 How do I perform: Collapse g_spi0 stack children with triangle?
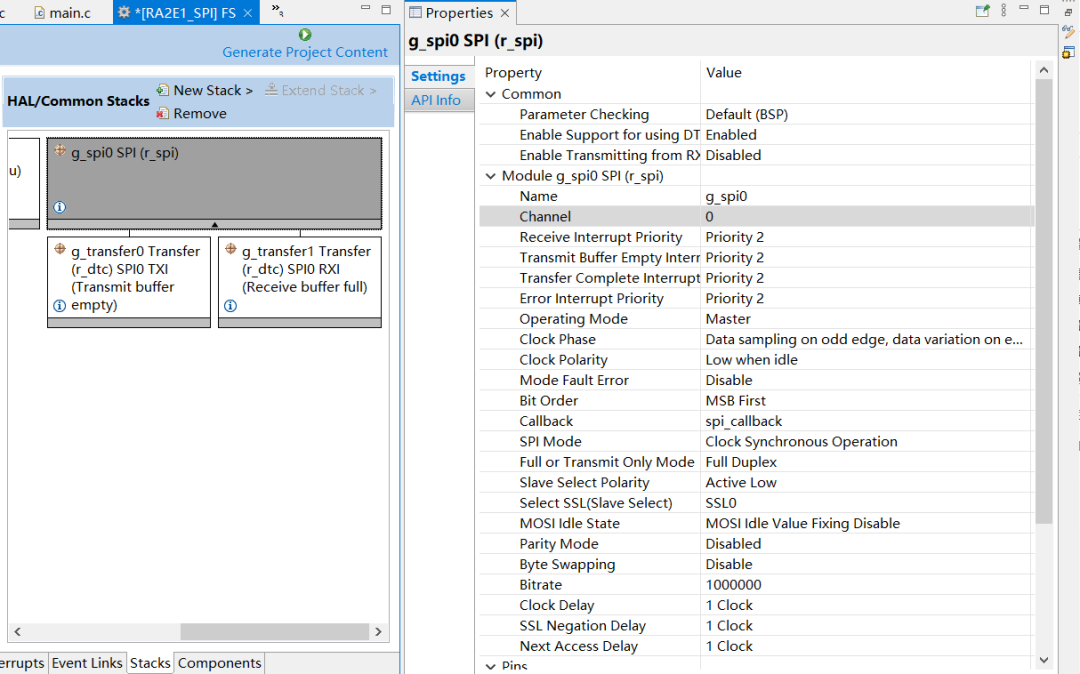pos(214,225)
